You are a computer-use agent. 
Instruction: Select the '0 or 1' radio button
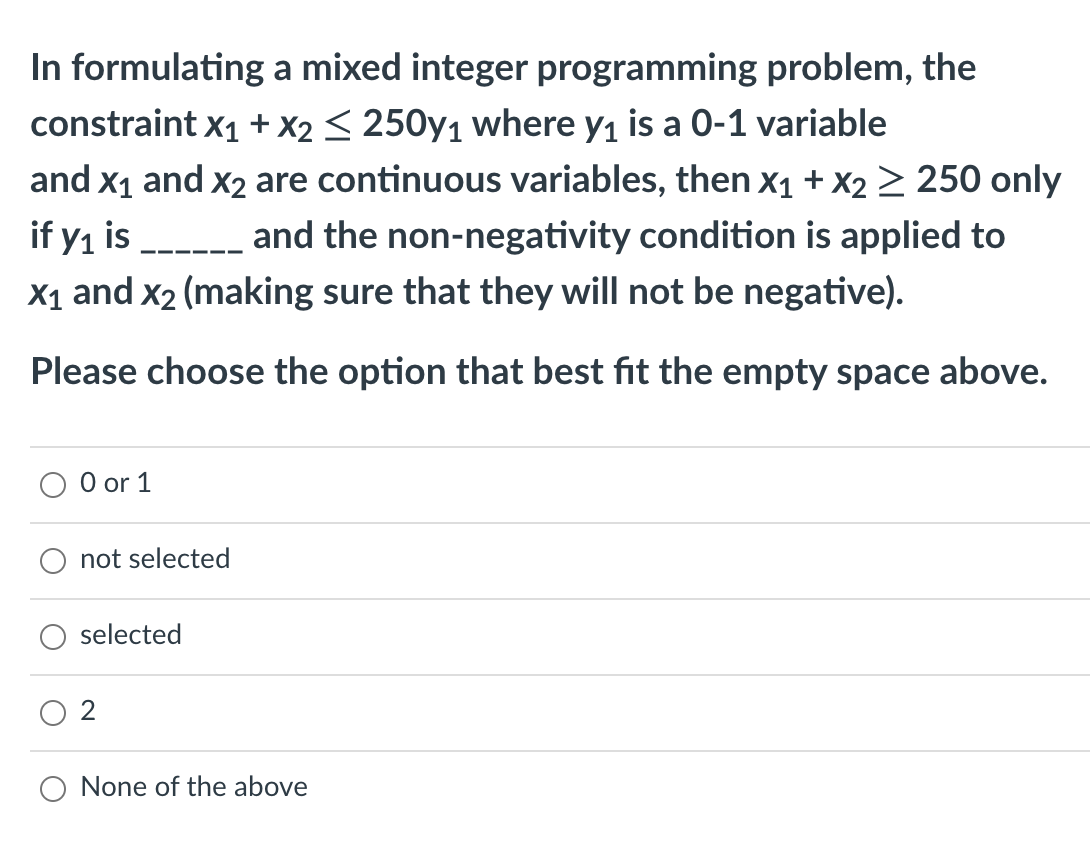53,485
